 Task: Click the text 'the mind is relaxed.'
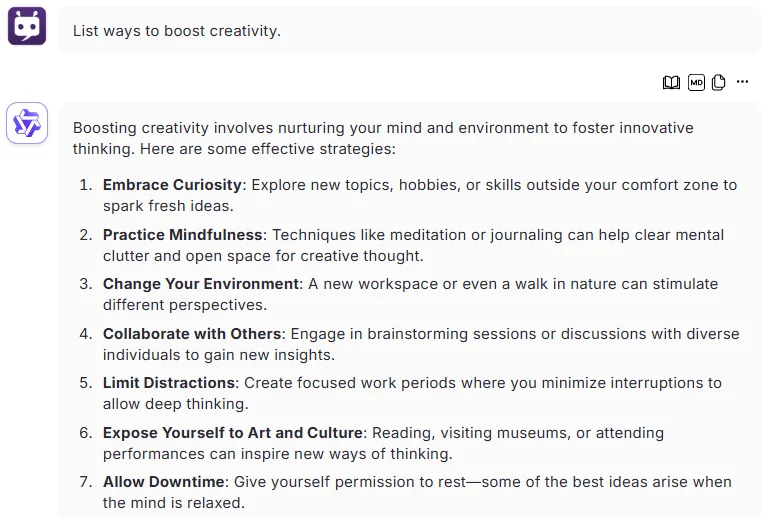click(x=174, y=503)
